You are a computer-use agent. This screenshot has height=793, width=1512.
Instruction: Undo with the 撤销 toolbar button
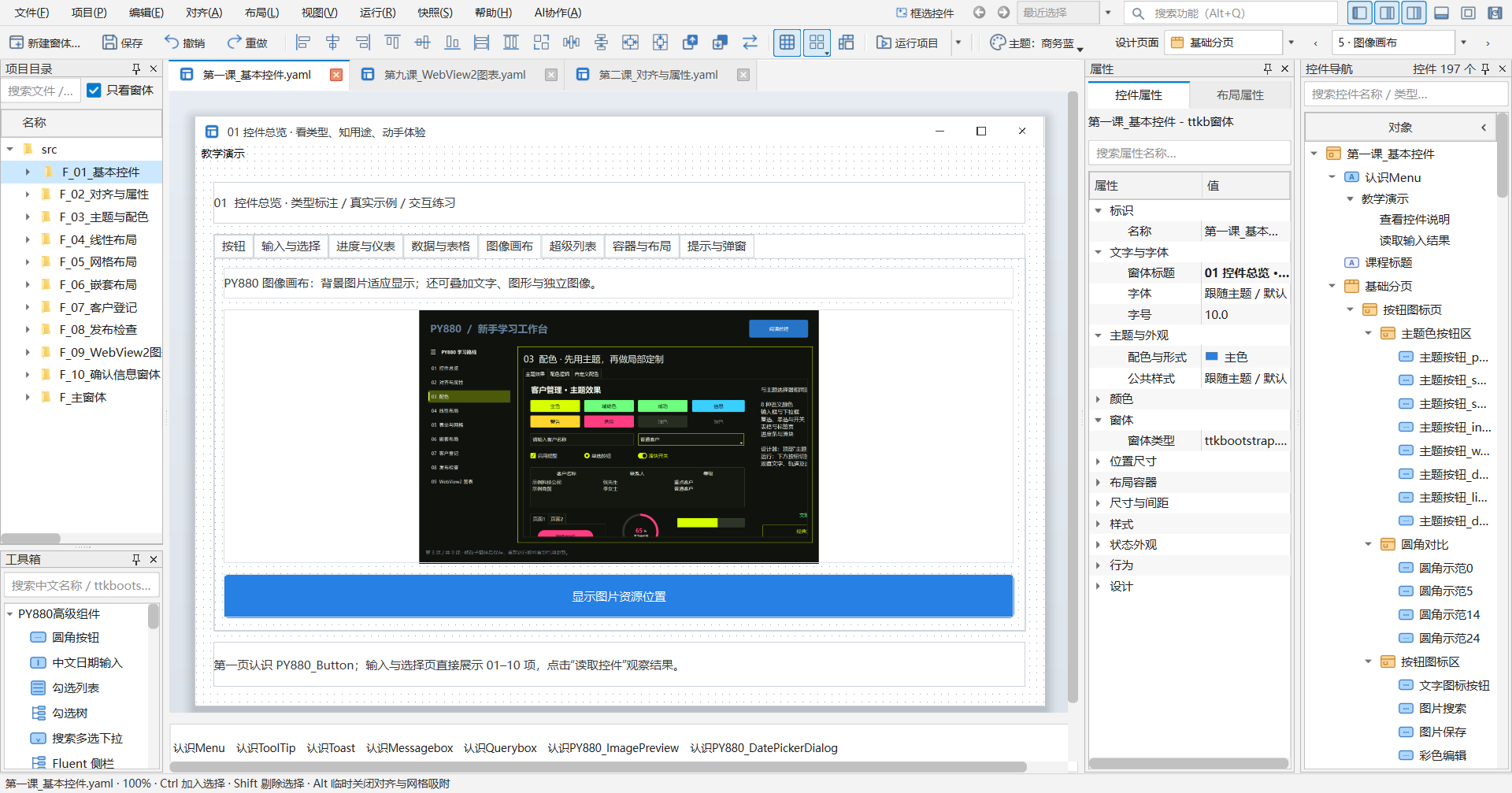(185, 43)
